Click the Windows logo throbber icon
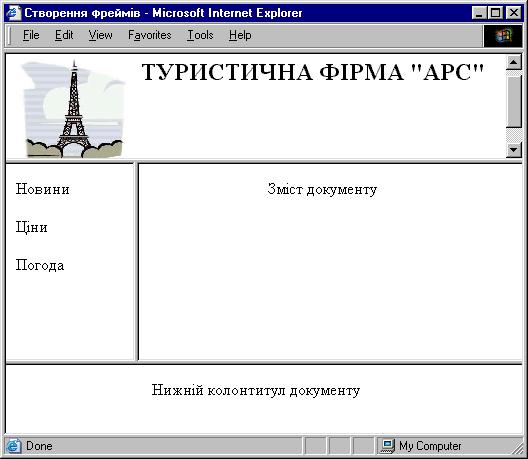The width and height of the screenshot is (528, 459). 503,36
